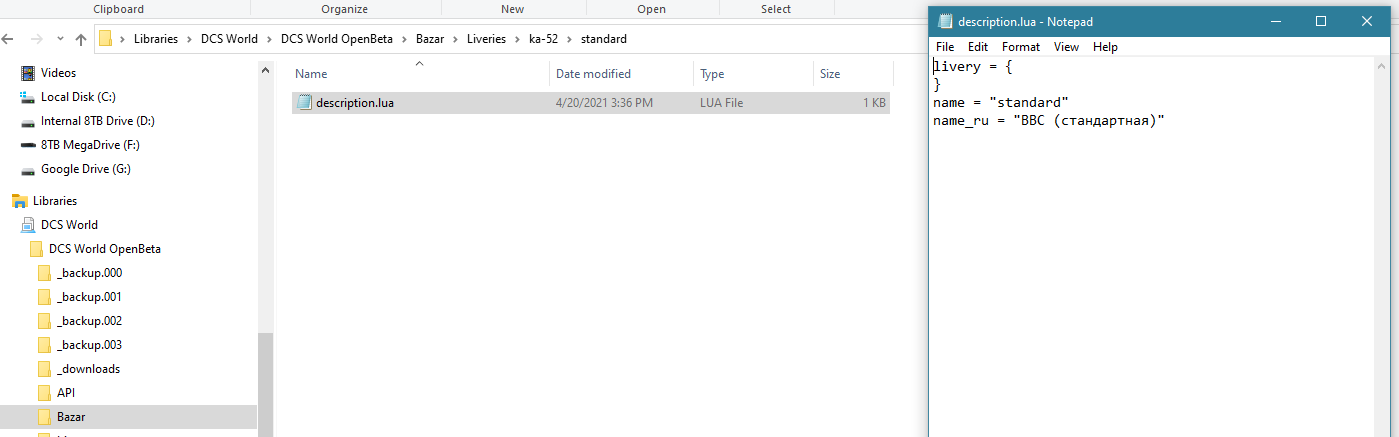Click the navigation pane vertical scrollbar thumb
Image resolution: width=1399 pixels, height=437 pixels.
point(265,385)
